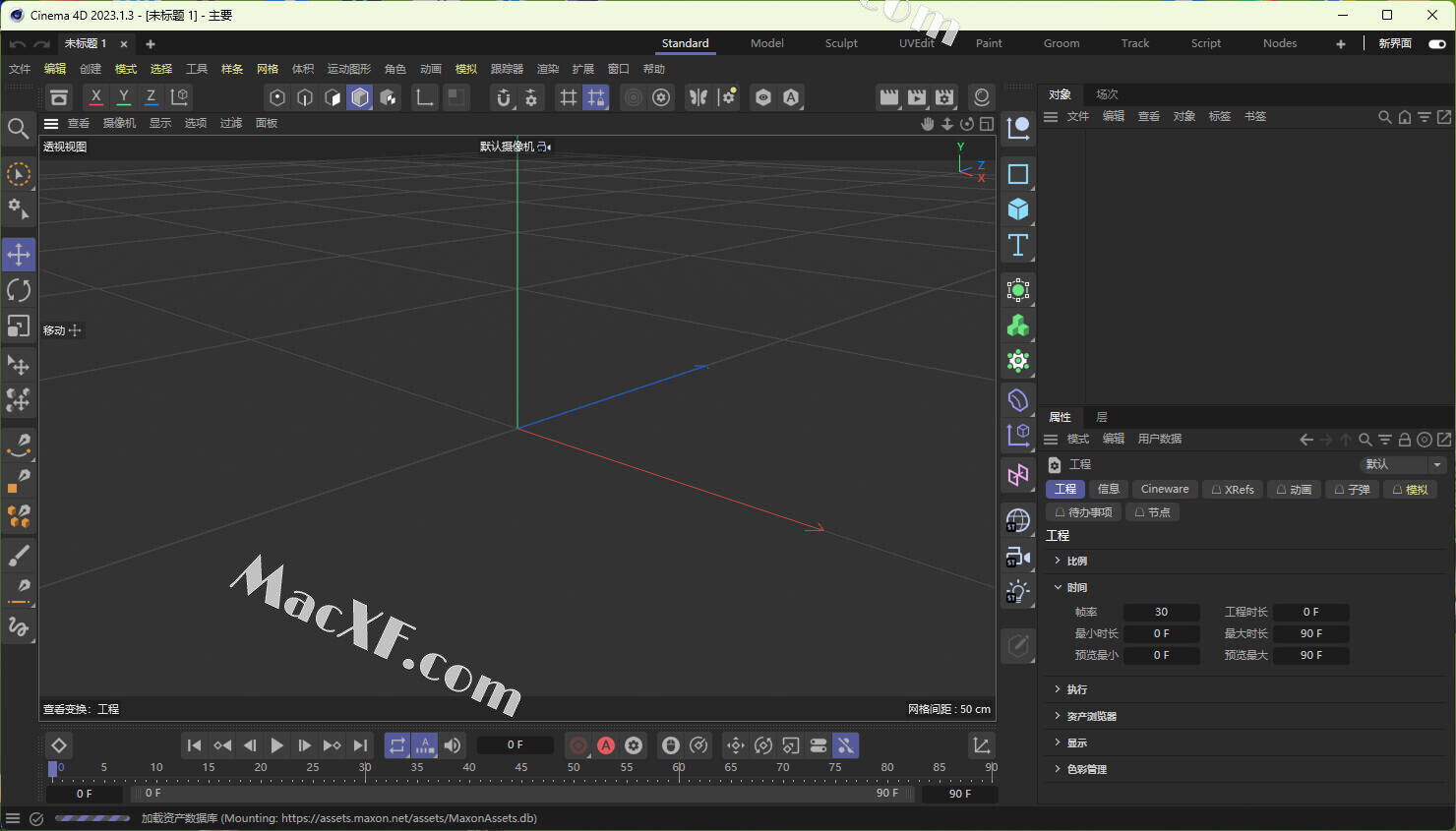This screenshot has width=1456, height=831.
Task: Click the 帧率 value field
Action: click(x=1161, y=612)
